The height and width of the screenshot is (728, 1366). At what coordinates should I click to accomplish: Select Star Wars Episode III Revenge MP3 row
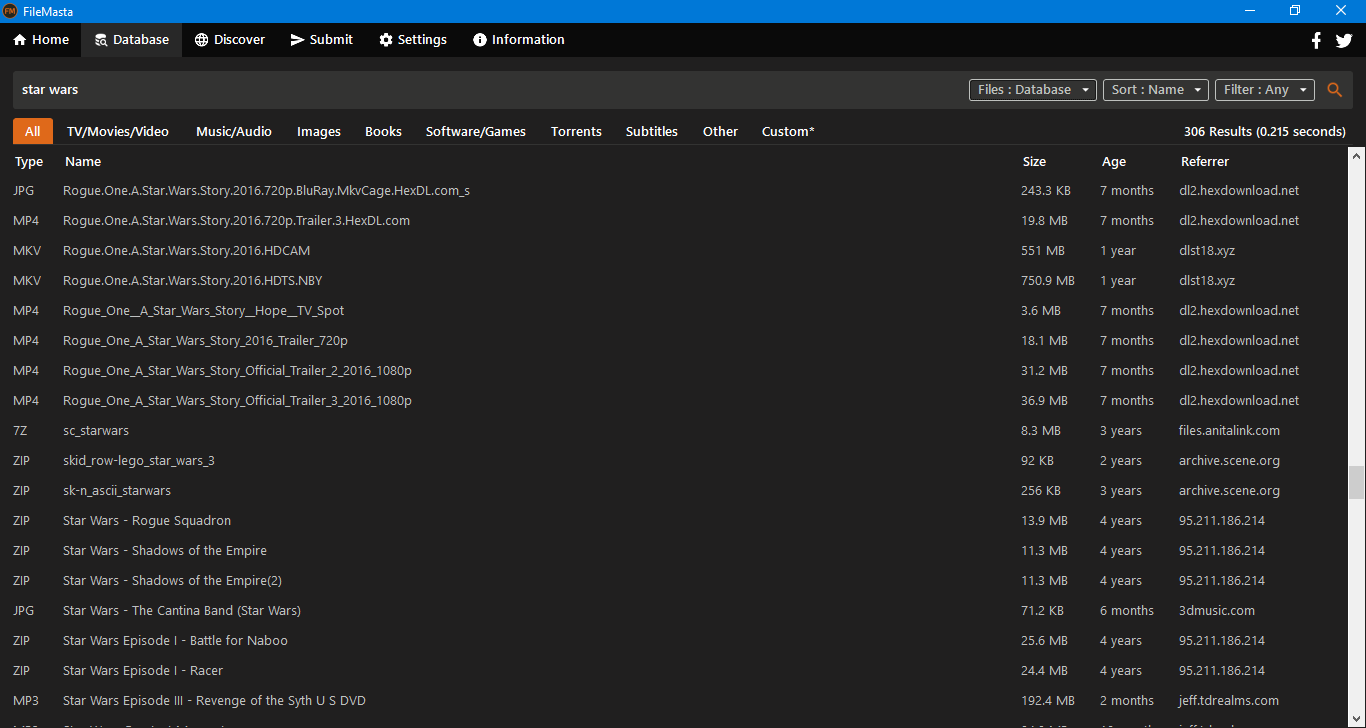674,701
